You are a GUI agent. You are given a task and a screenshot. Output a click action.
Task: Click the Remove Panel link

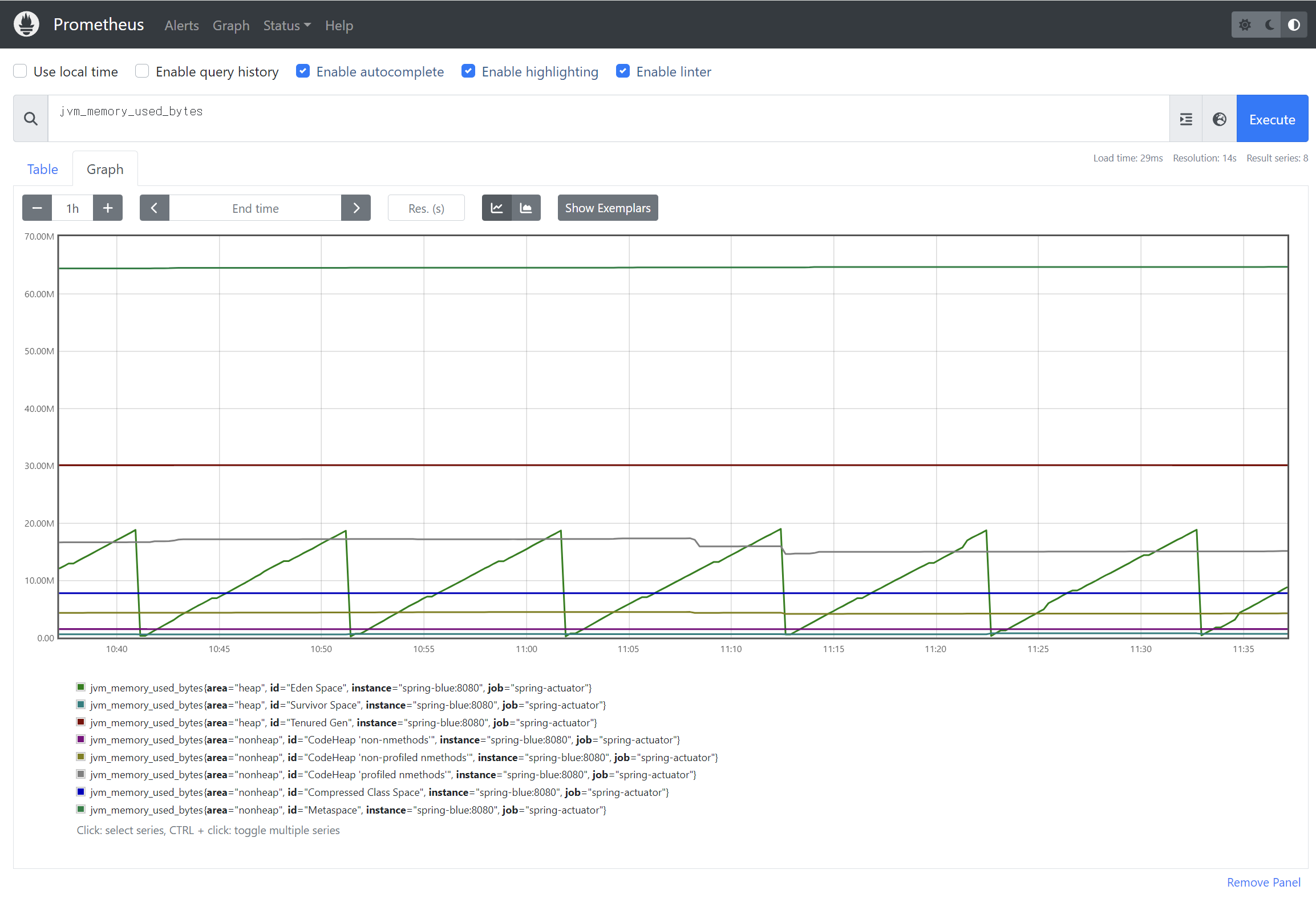coord(1264,883)
